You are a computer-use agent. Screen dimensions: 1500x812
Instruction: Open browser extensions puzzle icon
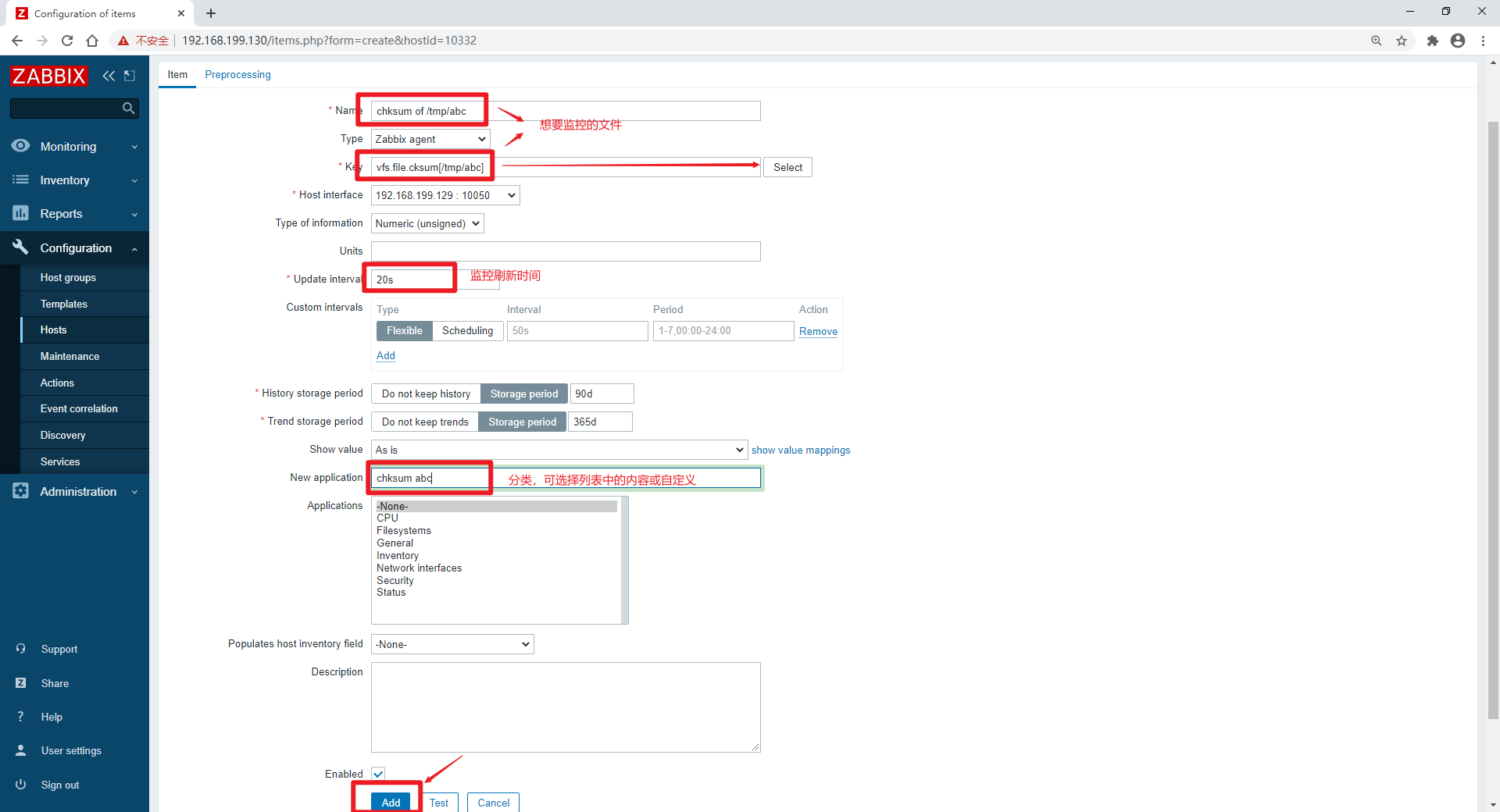(1432, 41)
